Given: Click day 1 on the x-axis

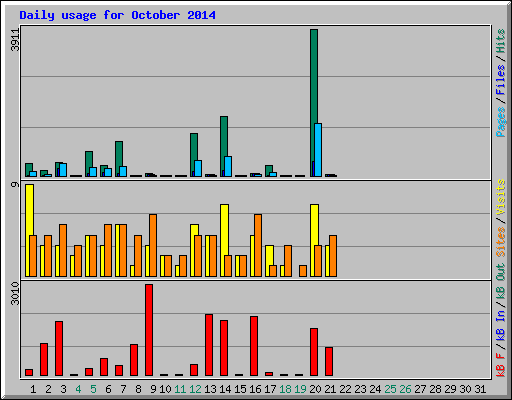Looking at the screenshot, I should point(33,389).
